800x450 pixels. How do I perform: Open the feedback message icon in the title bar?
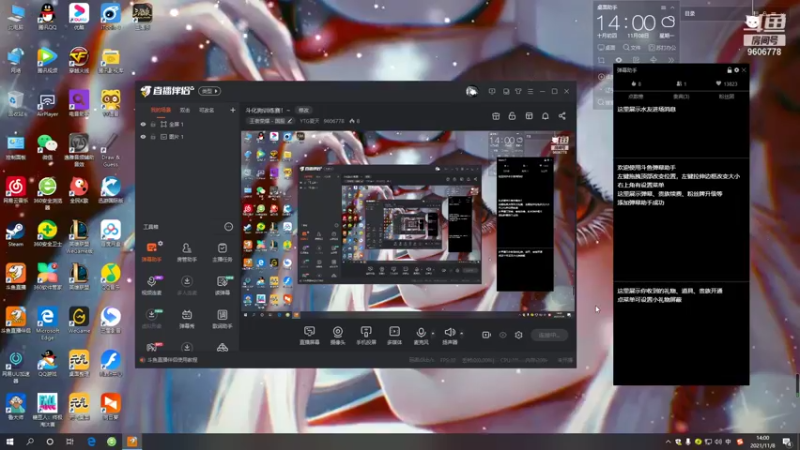click(x=492, y=91)
